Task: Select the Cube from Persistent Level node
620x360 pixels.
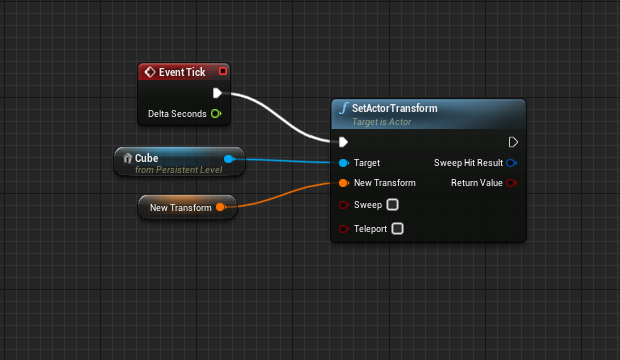Action: click(x=180, y=162)
